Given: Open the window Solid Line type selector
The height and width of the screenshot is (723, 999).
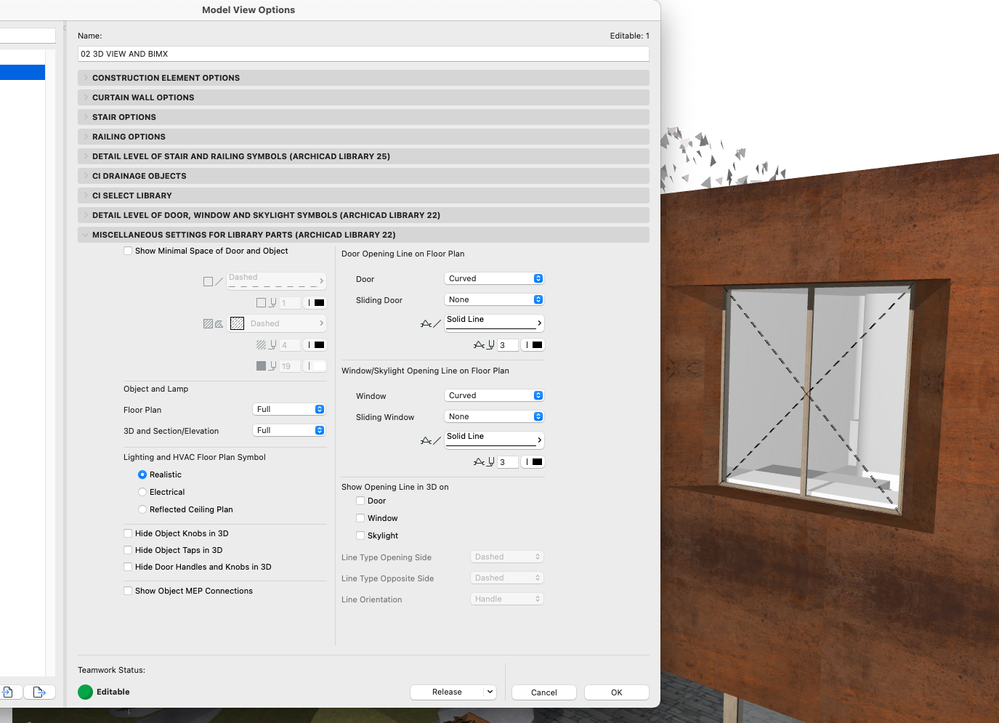Looking at the screenshot, I should coord(494,440).
